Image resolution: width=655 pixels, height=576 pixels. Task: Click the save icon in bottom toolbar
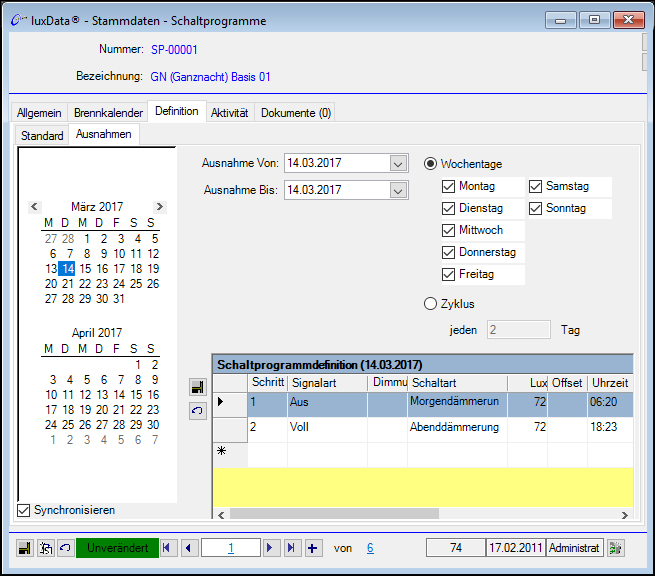pyautogui.click(x=26, y=548)
